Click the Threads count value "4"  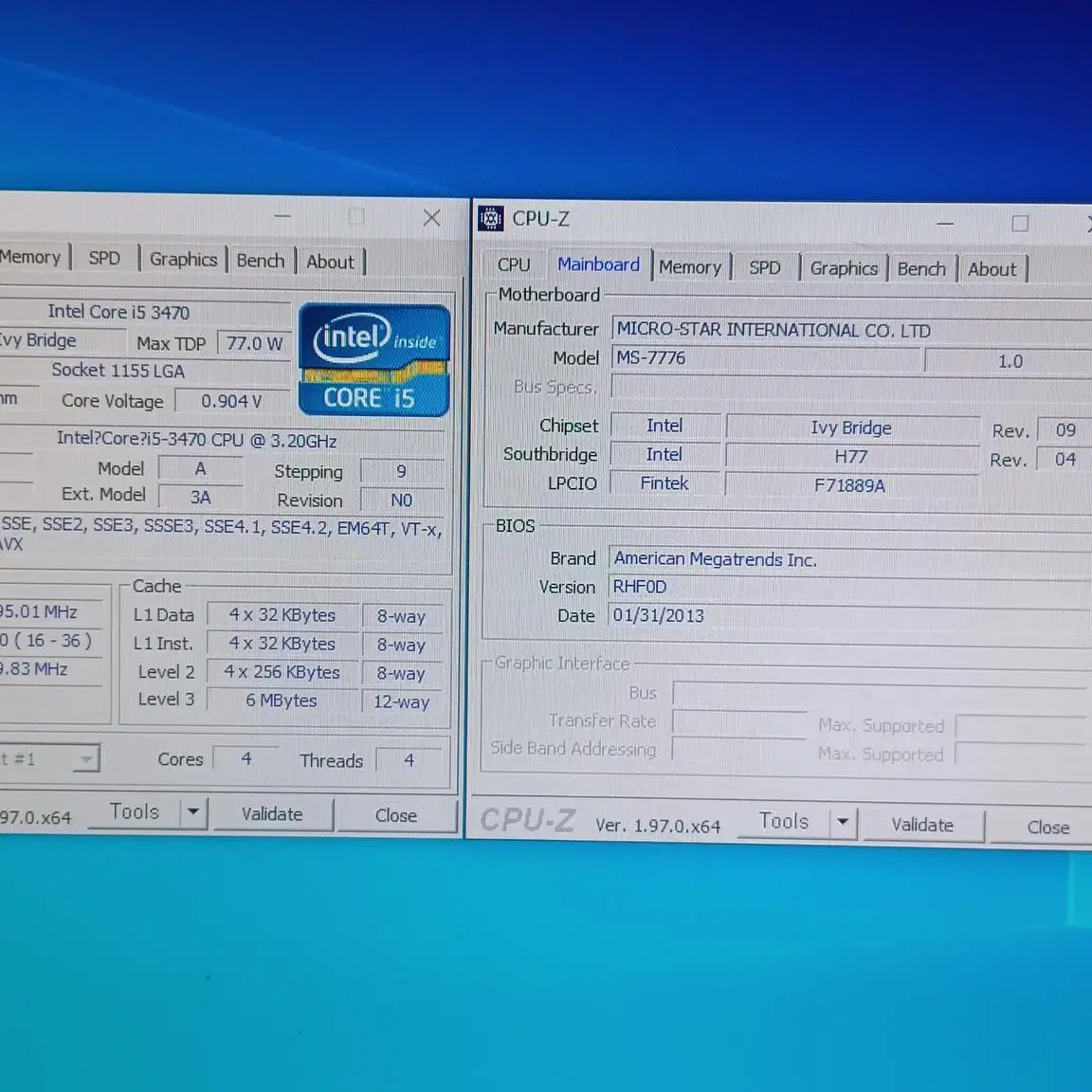pos(409,760)
